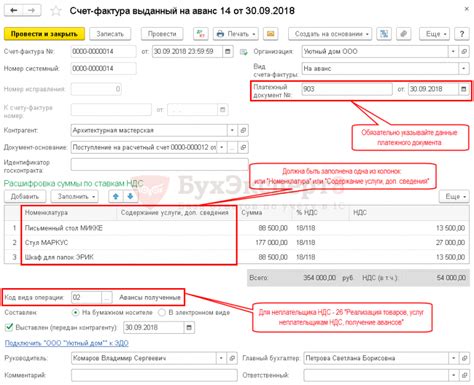Click the Комментарий input field
Image resolution: width=474 pixels, height=385 pixels.
154,375
